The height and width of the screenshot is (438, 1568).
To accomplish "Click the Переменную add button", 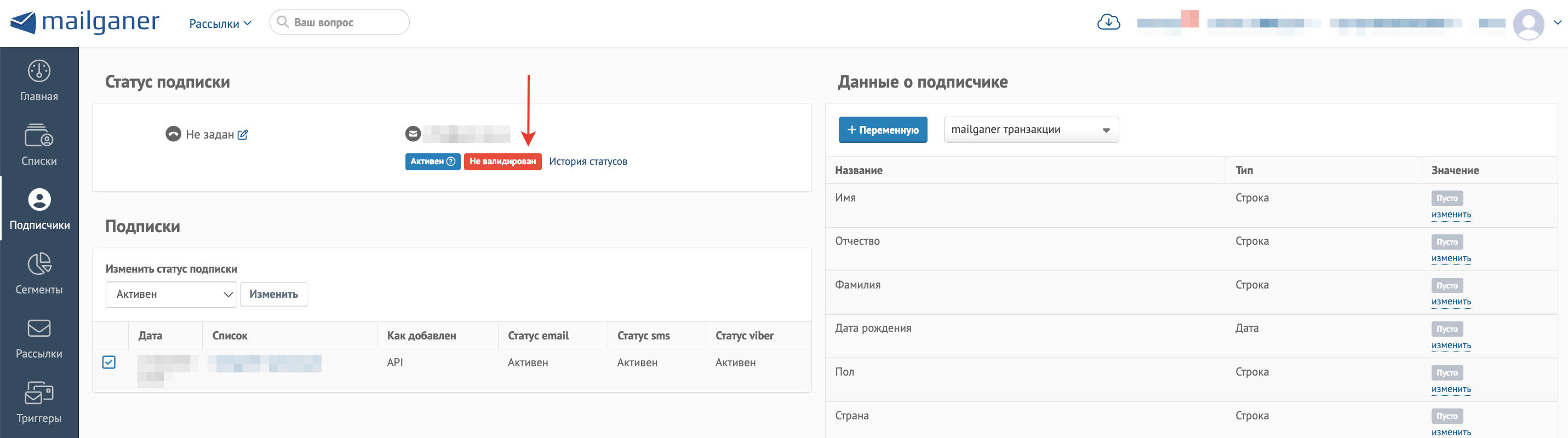I will (x=883, y=130).
